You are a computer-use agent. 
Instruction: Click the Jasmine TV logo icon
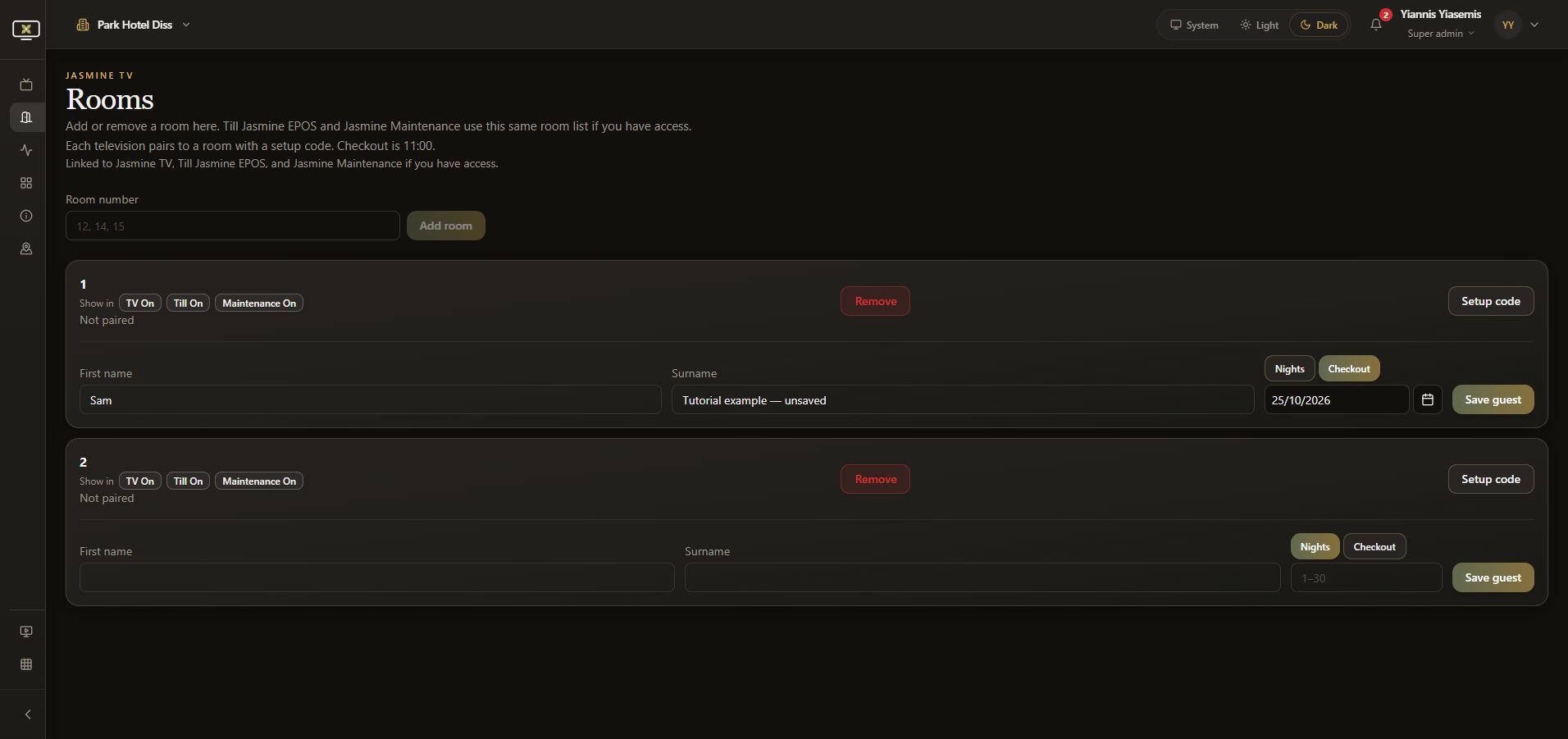point(26,30)
